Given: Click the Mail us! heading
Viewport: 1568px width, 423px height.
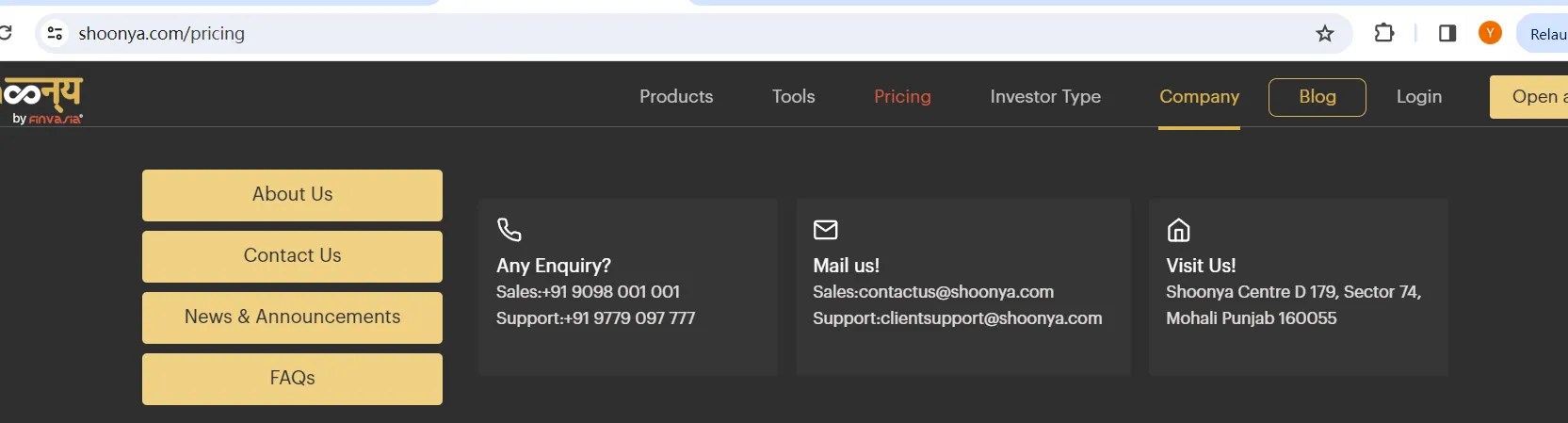Looking at the screenshot, I should [846, 266].
